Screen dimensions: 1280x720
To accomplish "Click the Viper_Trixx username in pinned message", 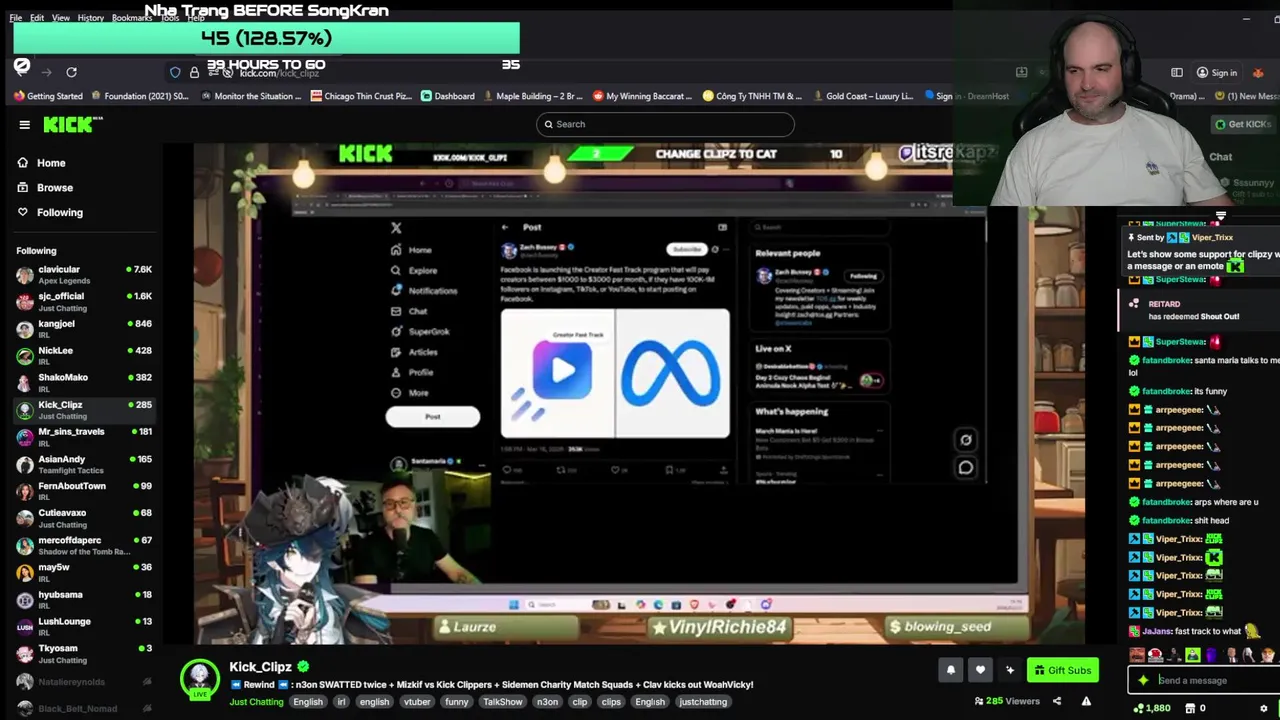I will tap(1212, 238).
